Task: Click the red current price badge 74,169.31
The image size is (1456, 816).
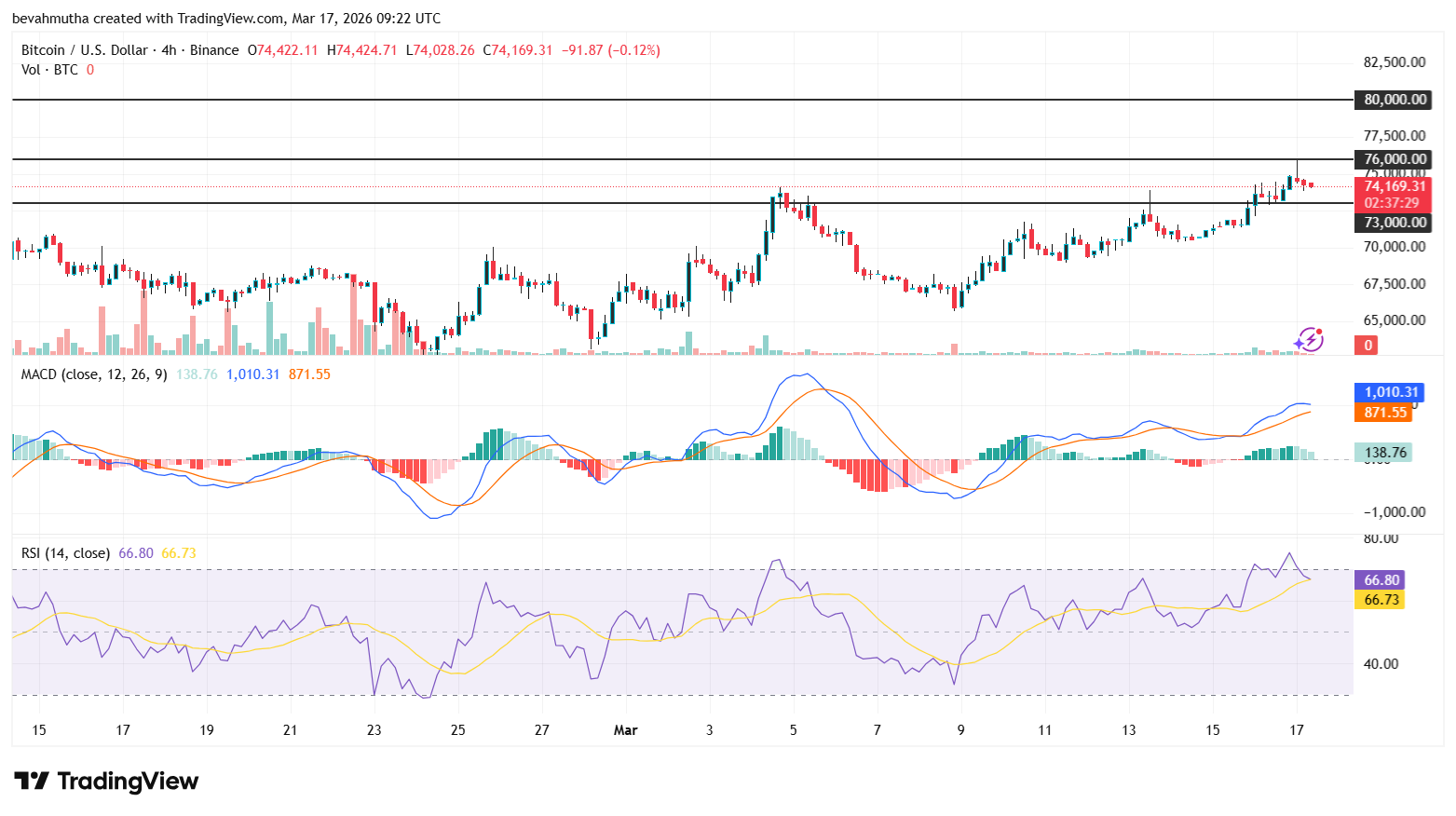Action: click(1394, 185)
